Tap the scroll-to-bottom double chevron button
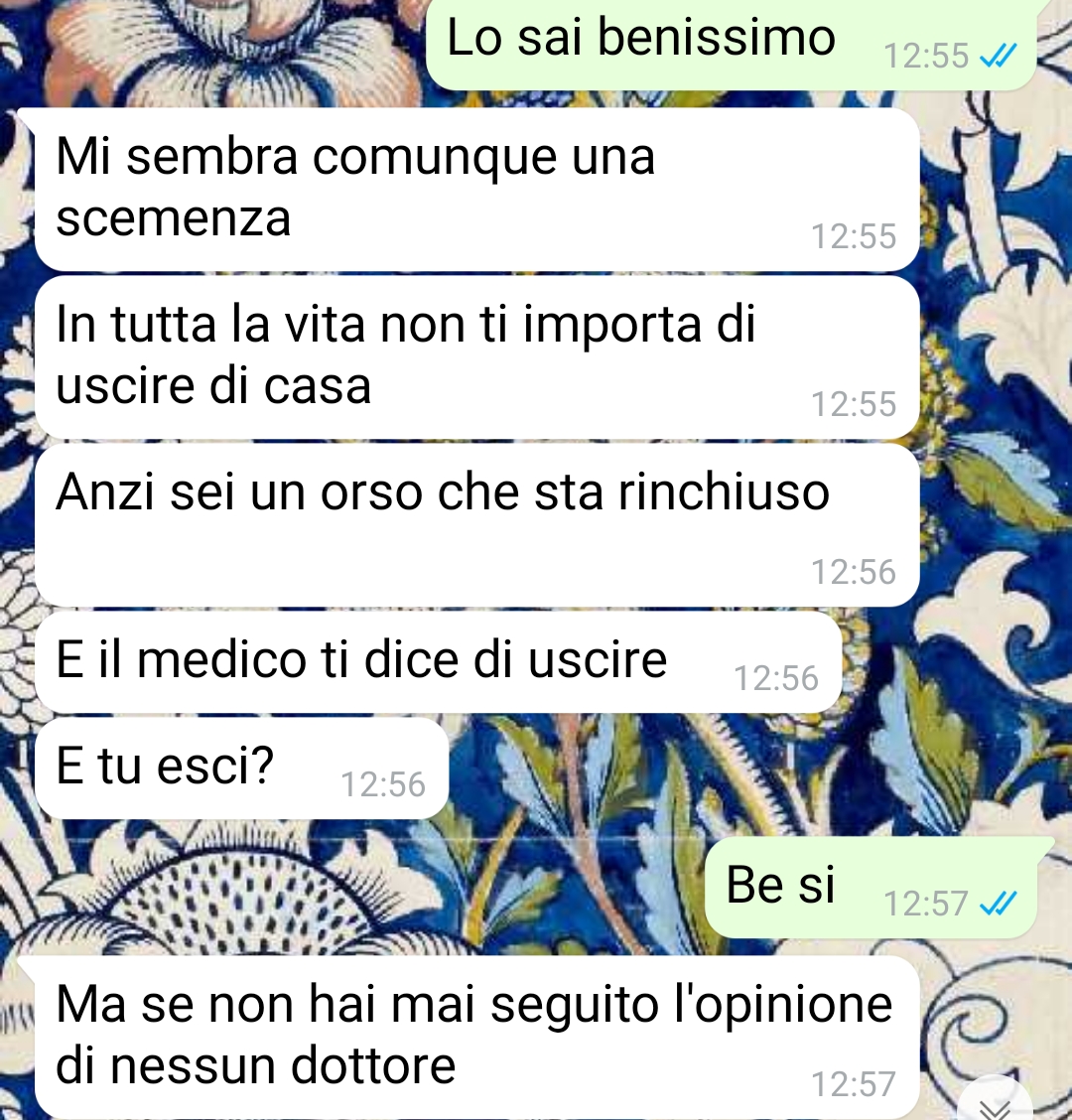The width and height of the screenshot is (1072, 1120). (x=995, y=1103)
